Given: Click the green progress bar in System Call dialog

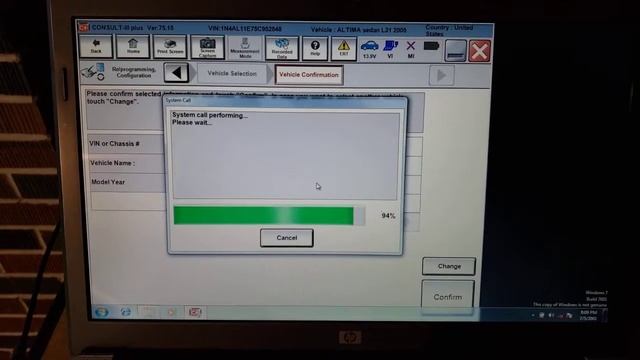Looking at the screenshot, I should coord(269,216).
